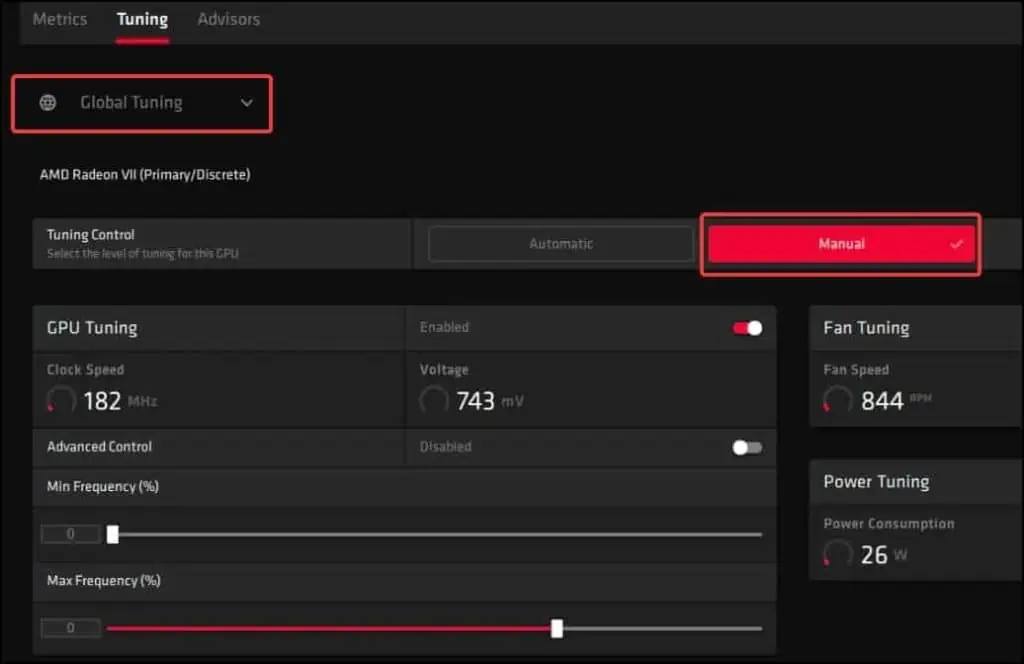Screen dimensions: 1024x664
Task: Disable the GPU Tuning Enabled toggle
Action: pos(745,327)
